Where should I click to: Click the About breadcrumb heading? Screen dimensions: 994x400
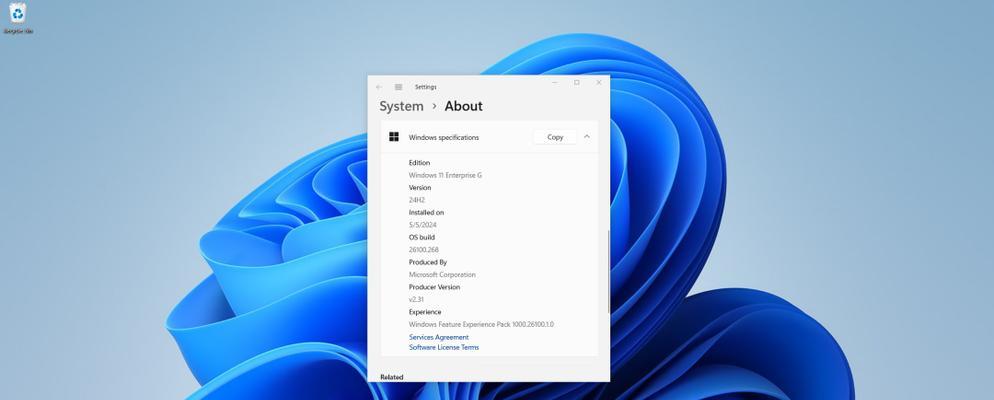[x=463, y=106]
